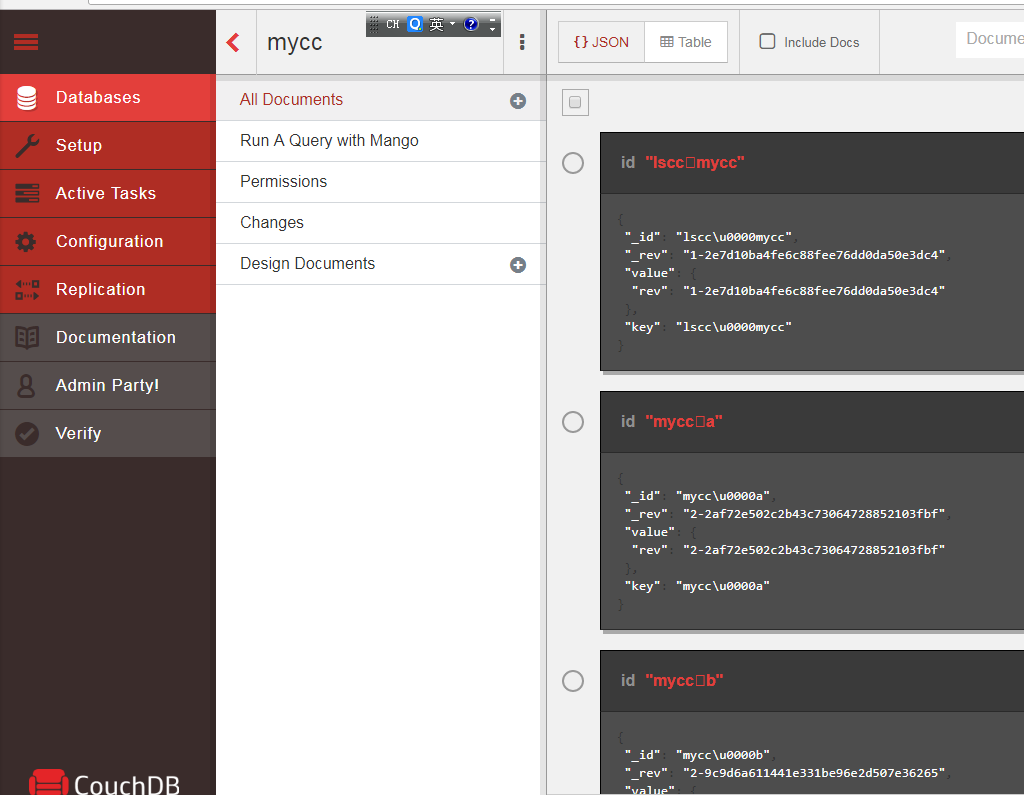This screenshot has width=1024, height=795.
Task: Add new item beside Design Documents
Action: [x=518, y=265]
